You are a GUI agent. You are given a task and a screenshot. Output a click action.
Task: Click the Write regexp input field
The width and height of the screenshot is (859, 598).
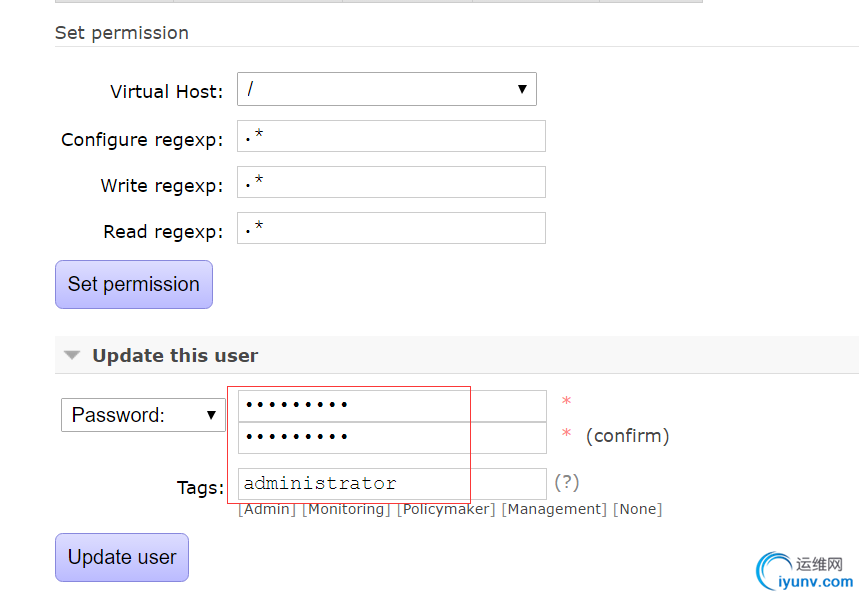tap(391, 182)
